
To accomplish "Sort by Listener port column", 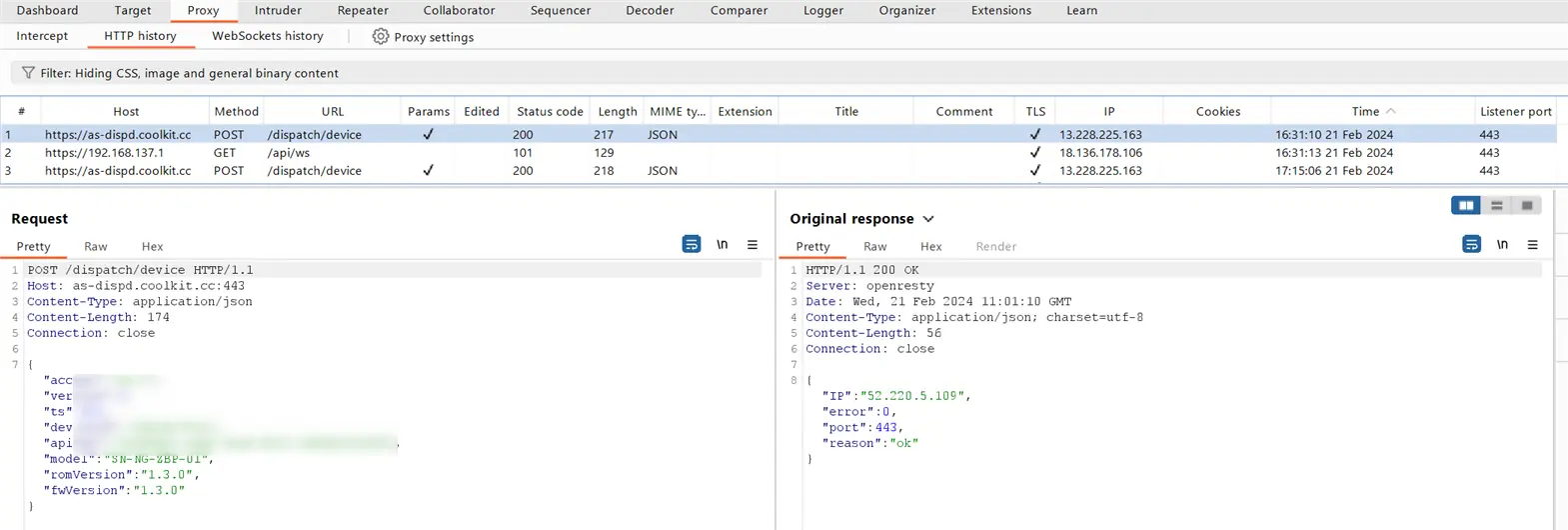I will [x=1516, y=111].
